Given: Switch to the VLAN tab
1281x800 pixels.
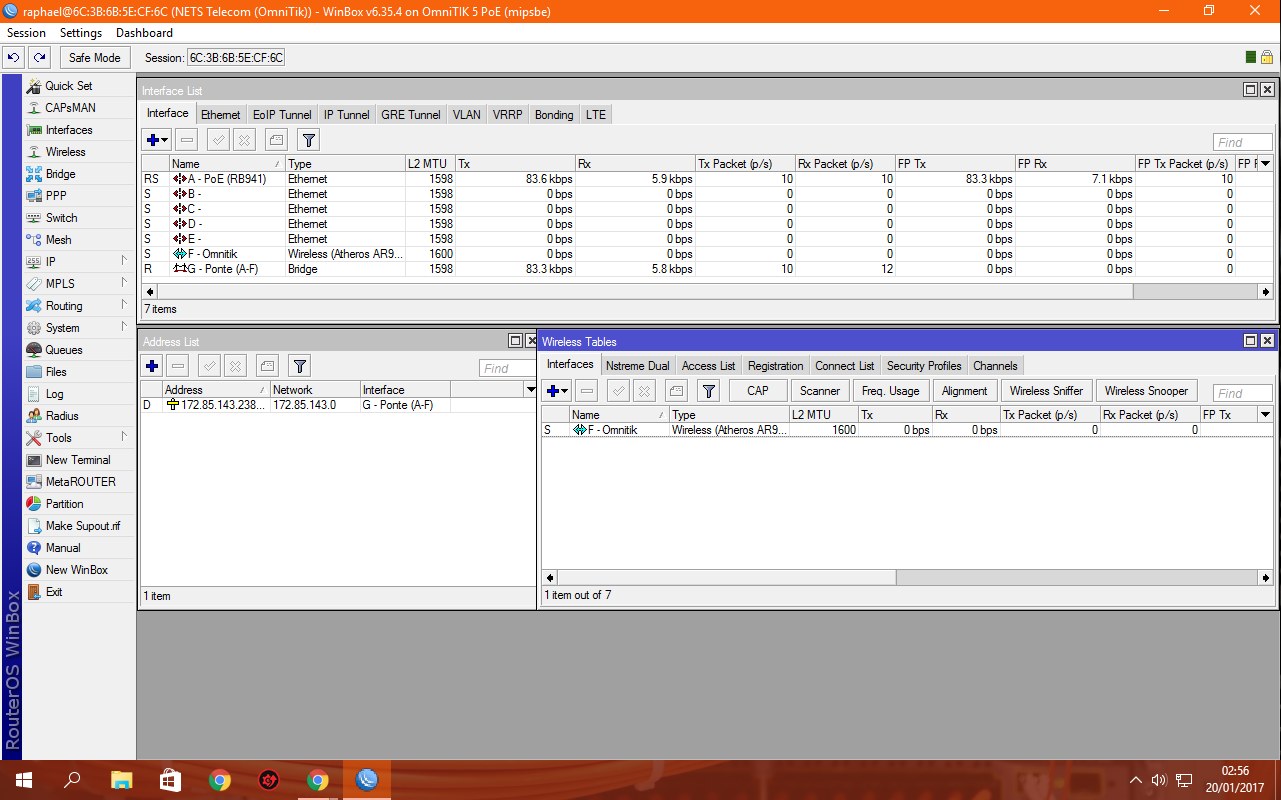Looking at the screenshot, I should tap(467, 114).
